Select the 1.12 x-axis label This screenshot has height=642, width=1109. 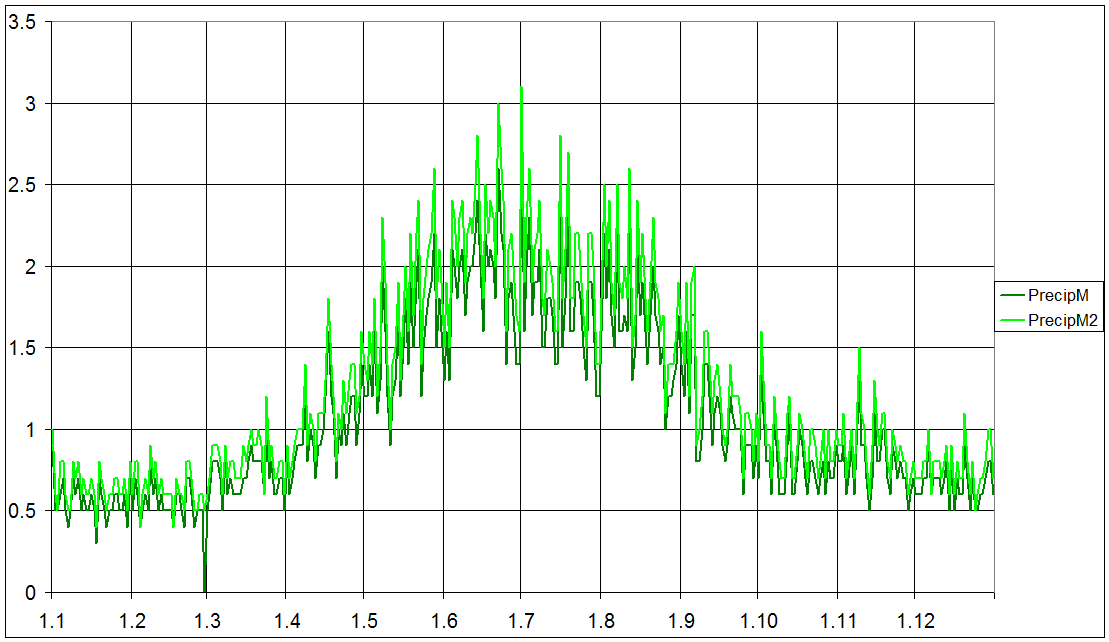pyautogui.click(x=915, y=620)
